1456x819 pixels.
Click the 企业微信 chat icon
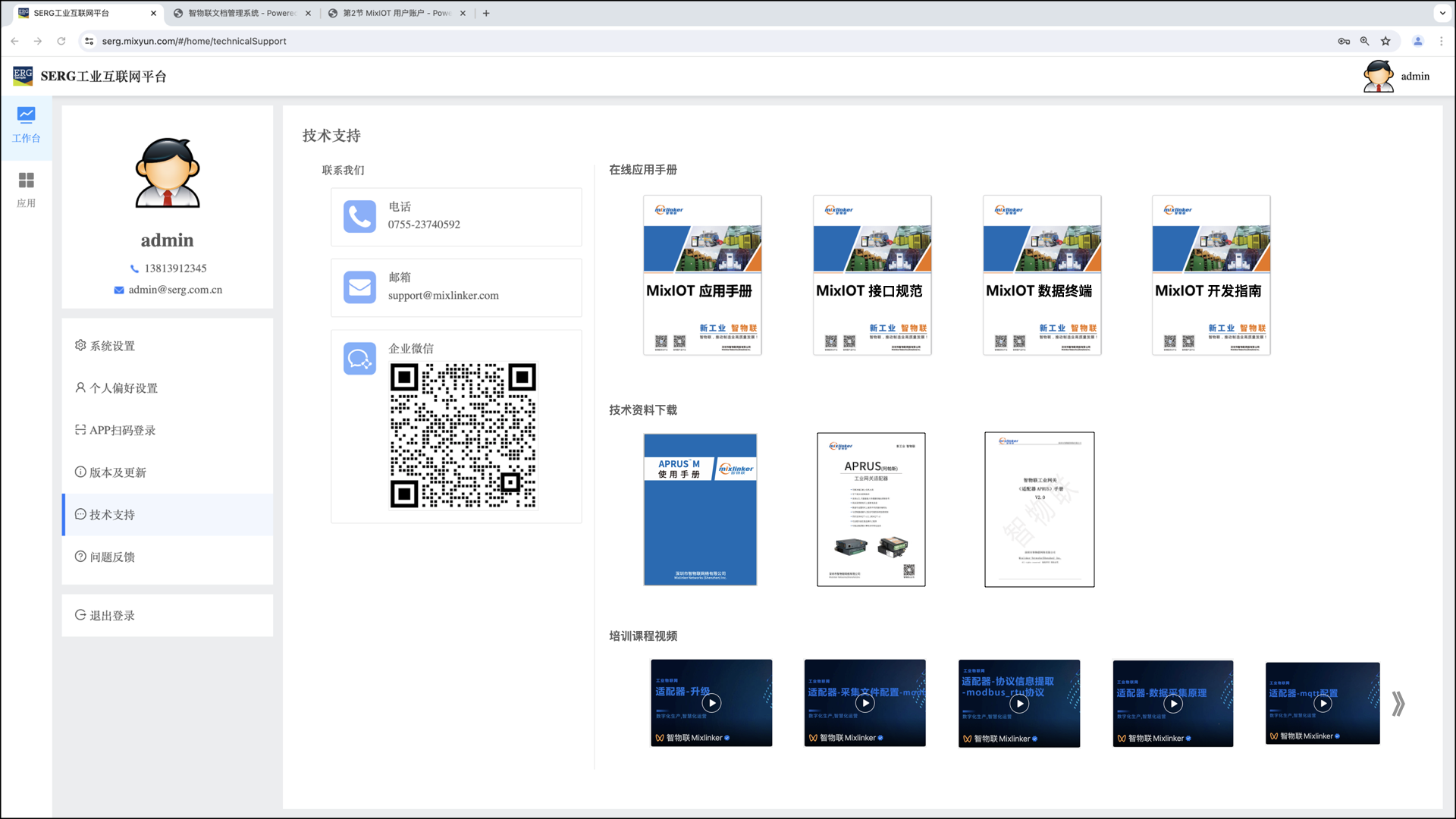pyautogui.click(x=359, y=359)
